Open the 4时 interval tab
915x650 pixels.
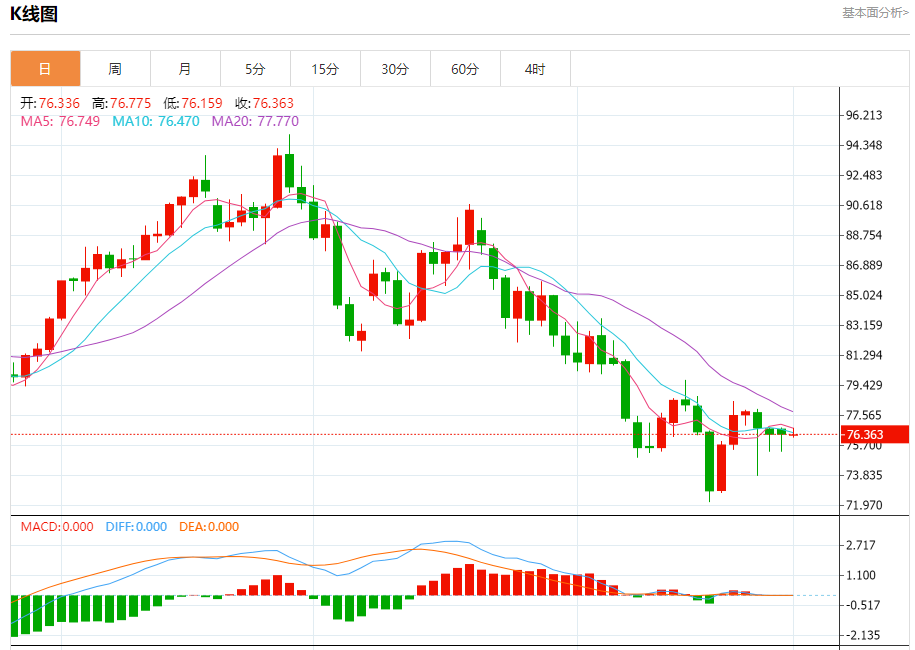[x=536, y=69]
